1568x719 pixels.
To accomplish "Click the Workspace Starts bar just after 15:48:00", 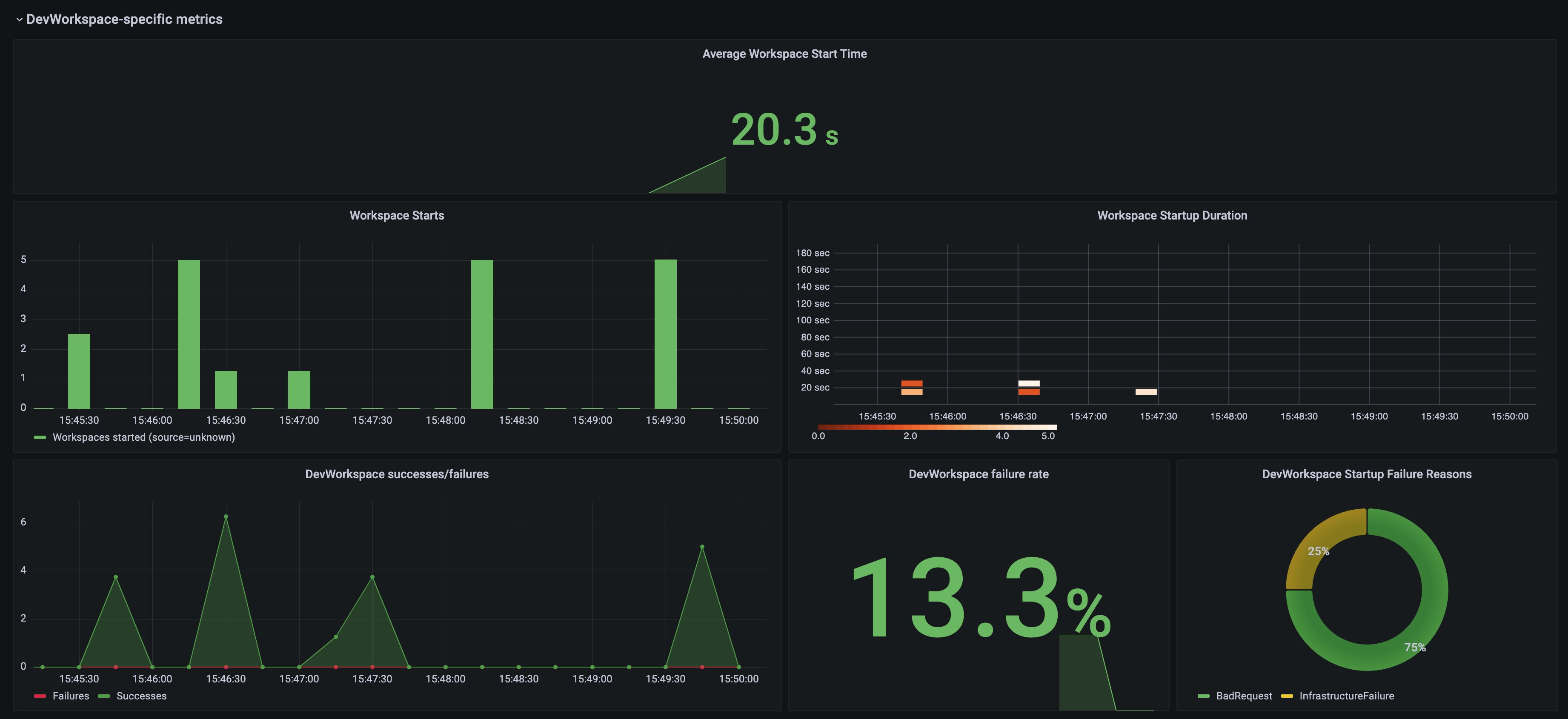I will (x=482, y=334).
